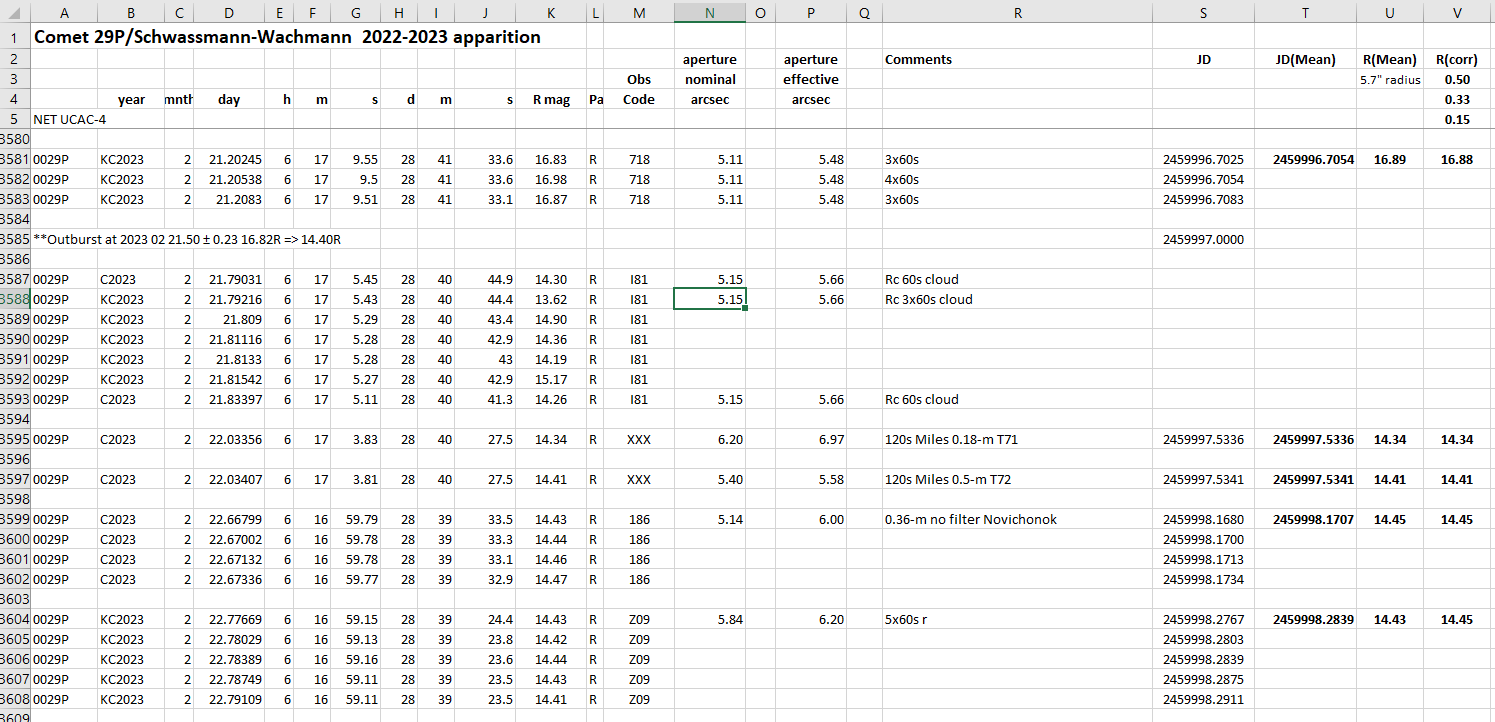Click the 'R(Mean)' header cell

click(x=1389, y=59)
